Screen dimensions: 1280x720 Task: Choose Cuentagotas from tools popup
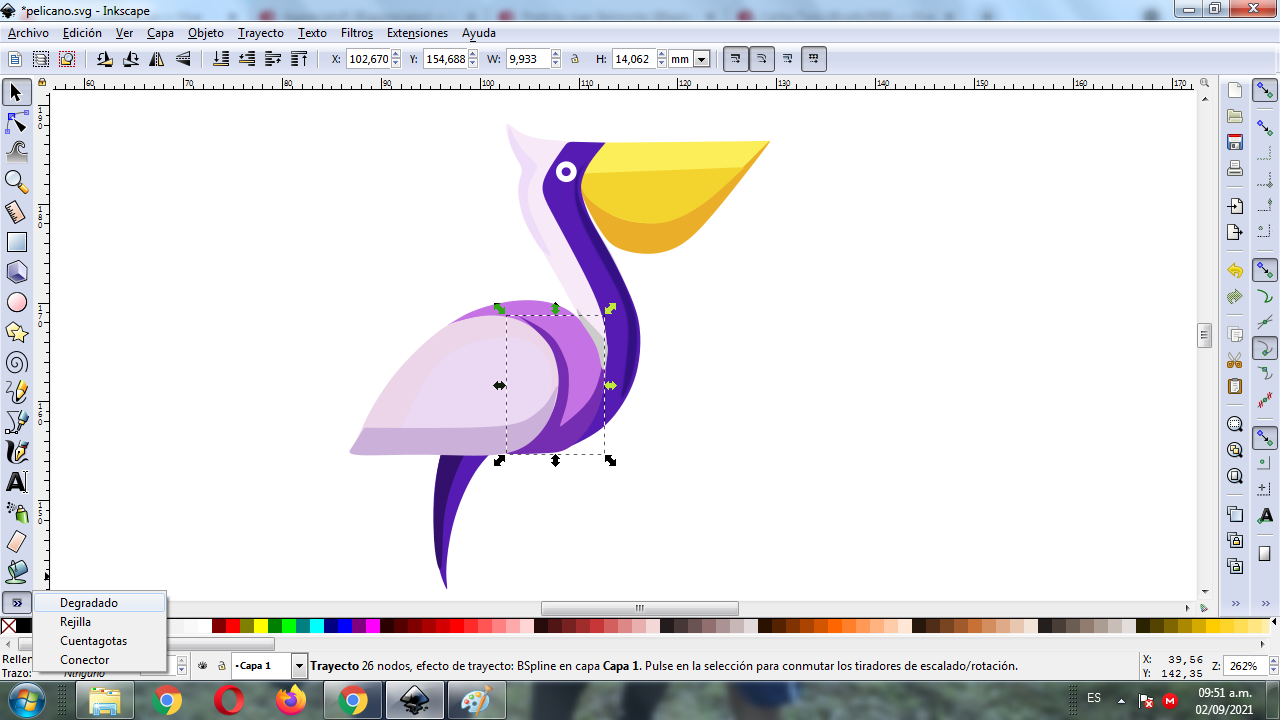pos(100,641)
